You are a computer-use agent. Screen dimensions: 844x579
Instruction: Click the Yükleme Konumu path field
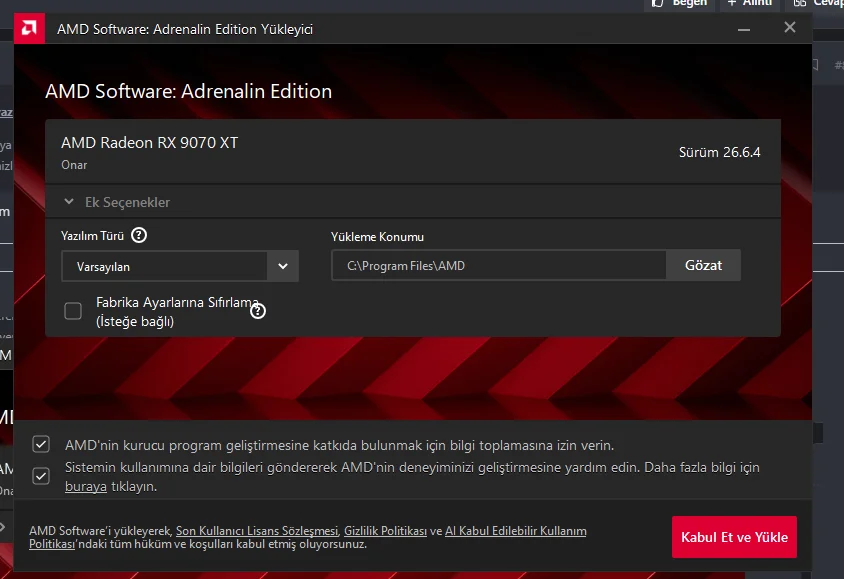pyautogui.click(x=499, y=265)
